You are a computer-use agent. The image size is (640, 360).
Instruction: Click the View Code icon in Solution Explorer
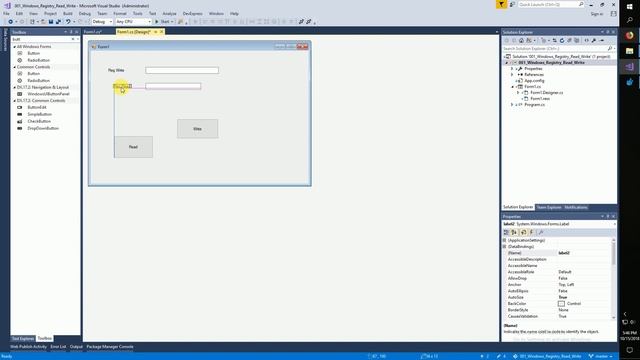(587, 40)
